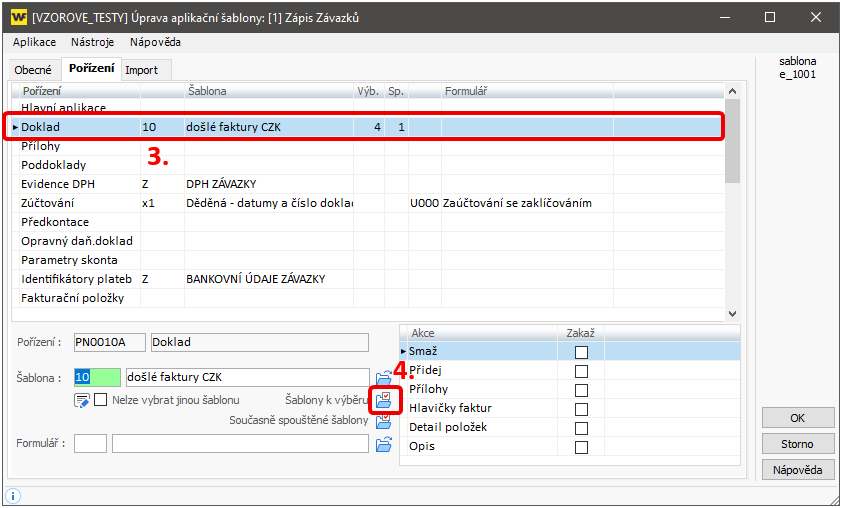Open Šablony k výběru folder icon
The width and height of the screenshot is (842, 508).
coord(383,400)
